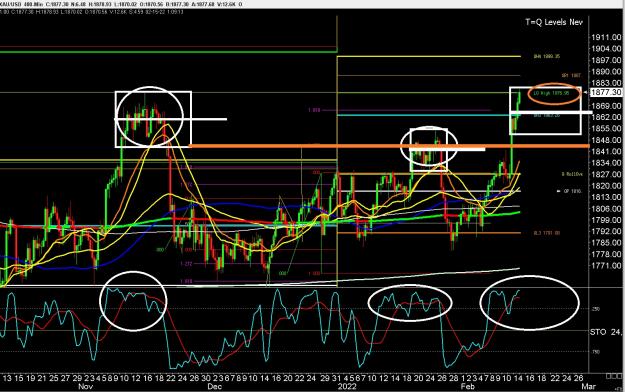This screenshot has width=625, height=392.
Task: Click the 1834.00 price axis label
Action: (x=606, y=163)
